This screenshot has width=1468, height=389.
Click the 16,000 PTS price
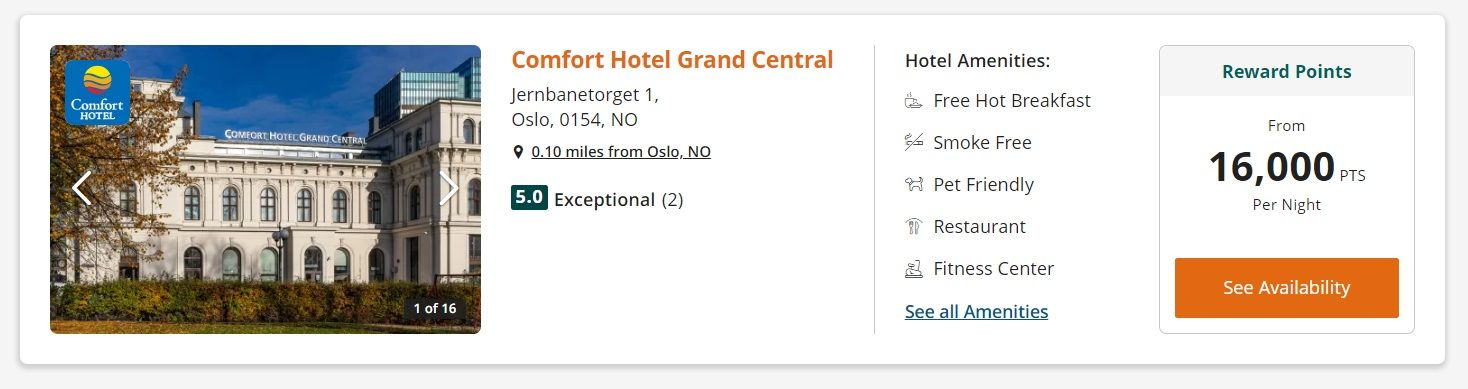pos(1286,167)
